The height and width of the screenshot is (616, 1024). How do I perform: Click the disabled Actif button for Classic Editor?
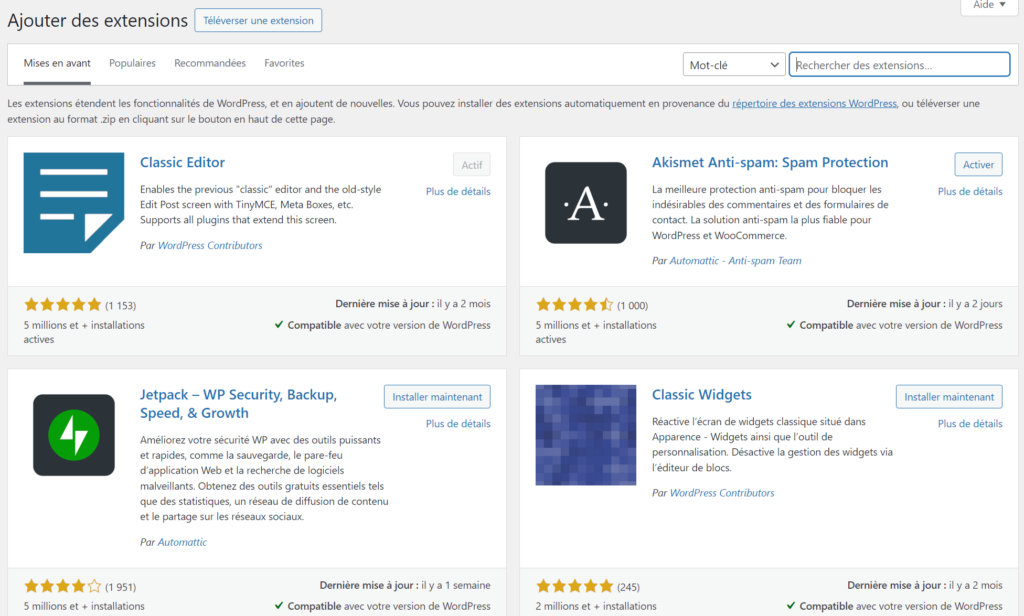point(472,165)
